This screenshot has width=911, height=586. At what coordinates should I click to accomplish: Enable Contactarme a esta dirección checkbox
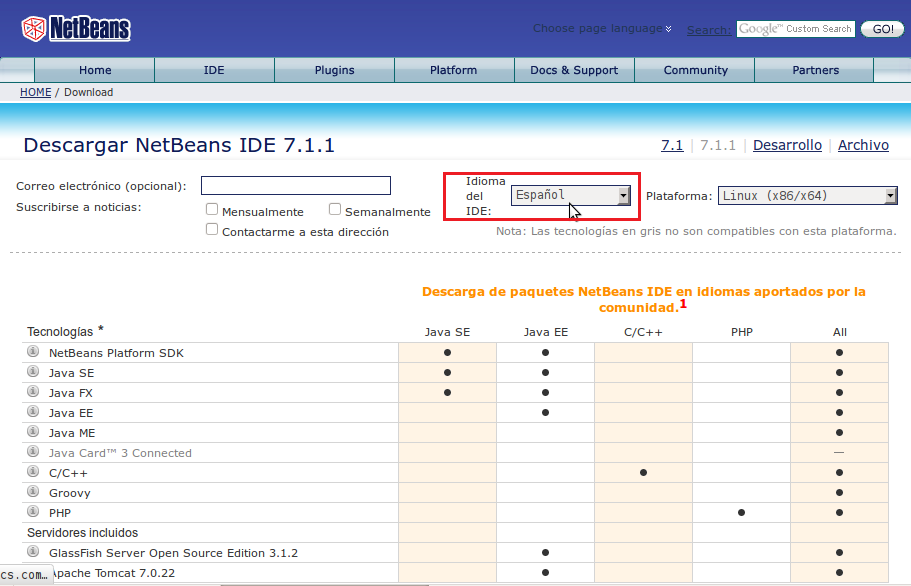click(x=212, y=229)
